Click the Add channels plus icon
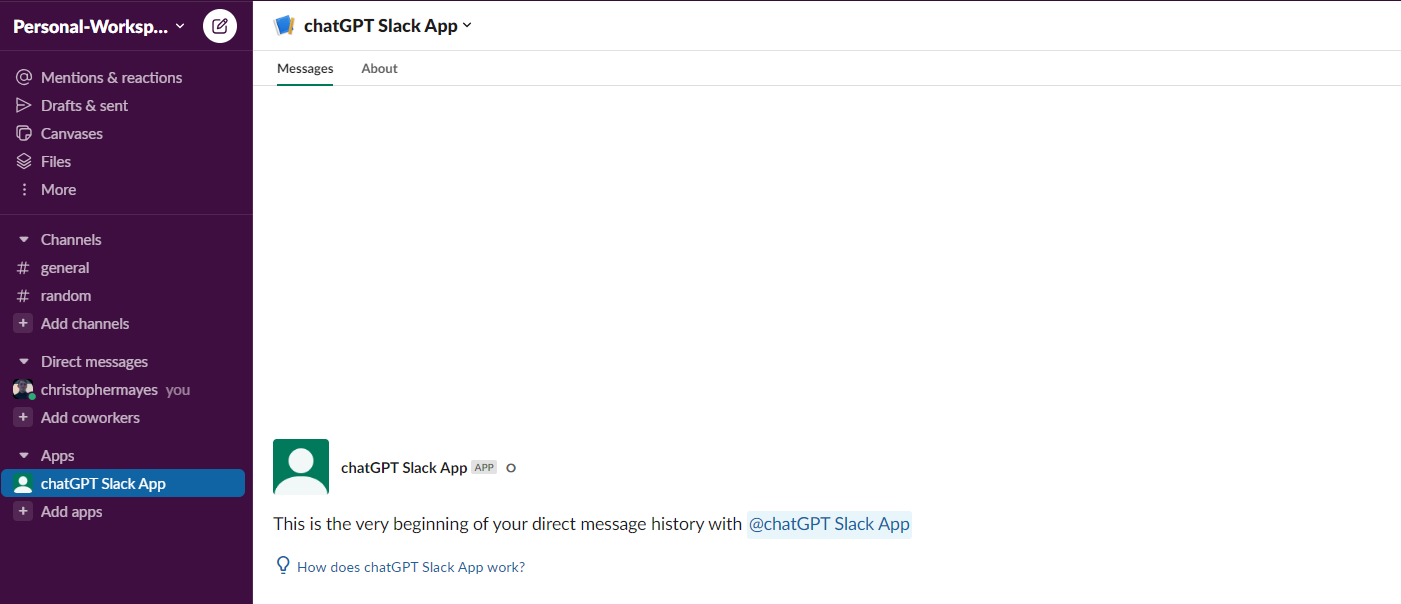Image resolution: width=1401 pixels, height=604 pixels. coord(24,324)
